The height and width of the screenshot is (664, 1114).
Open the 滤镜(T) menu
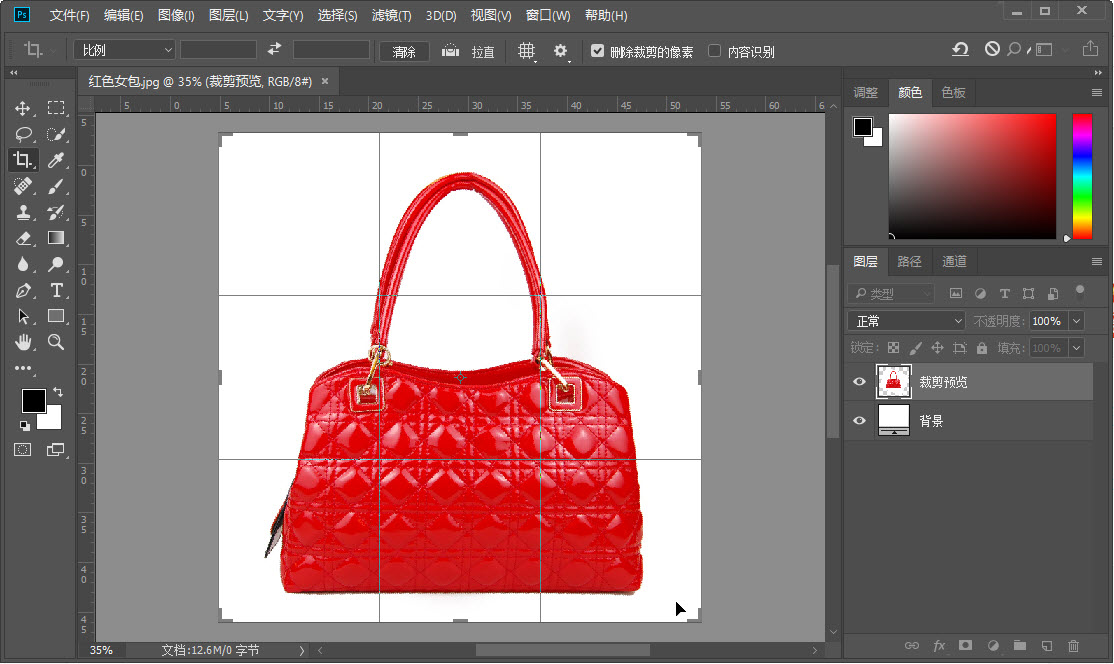(391, 15)
